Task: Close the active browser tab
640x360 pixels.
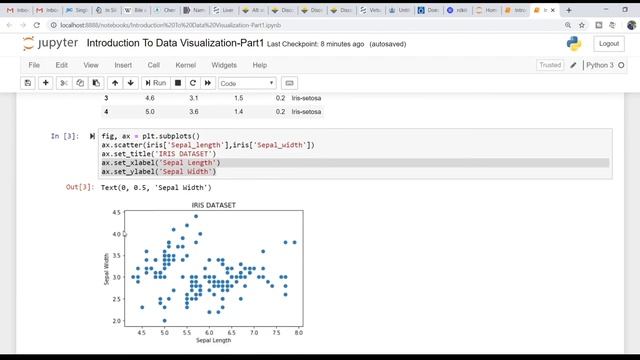Action: [x=553, y=10]
